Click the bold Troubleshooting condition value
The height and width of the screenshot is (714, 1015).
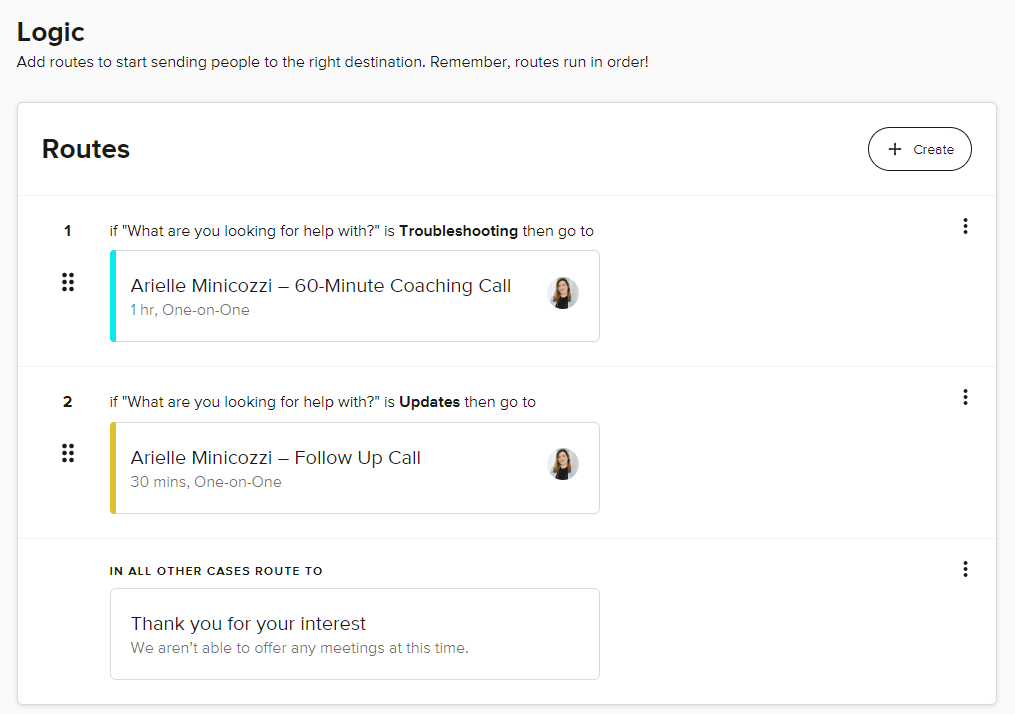pyautogui.click(x=458, y=231)
